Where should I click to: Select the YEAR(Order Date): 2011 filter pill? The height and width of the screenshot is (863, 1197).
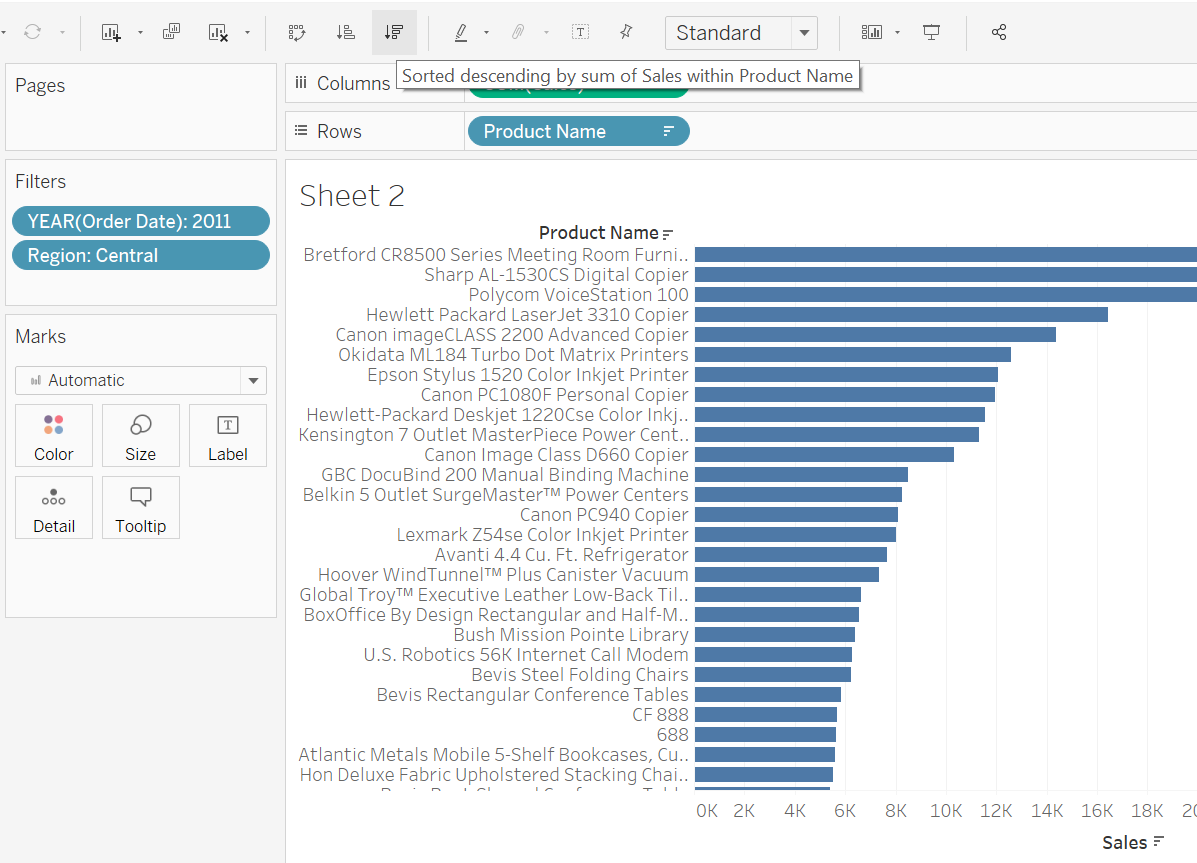click(140, 221)
